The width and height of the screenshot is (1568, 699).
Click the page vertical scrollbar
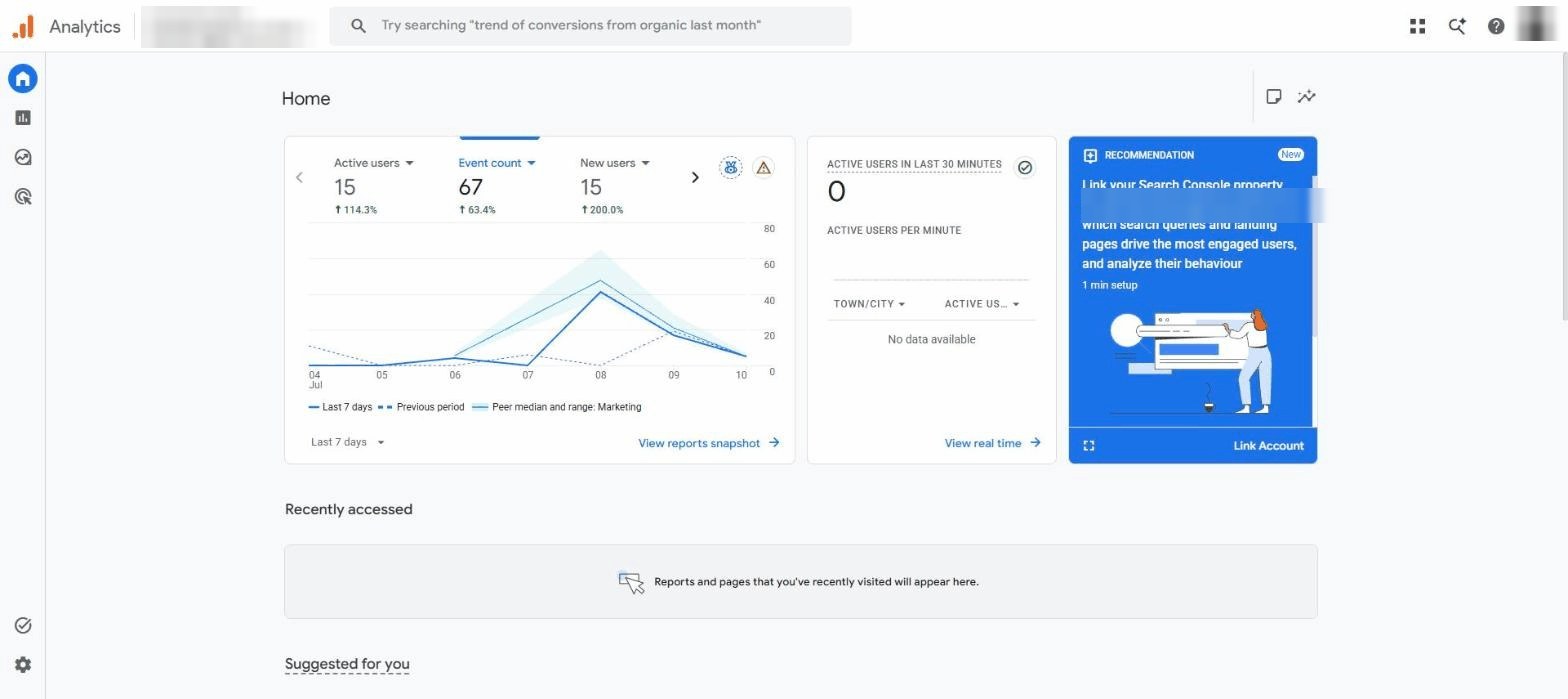[x=1563, y=188]
